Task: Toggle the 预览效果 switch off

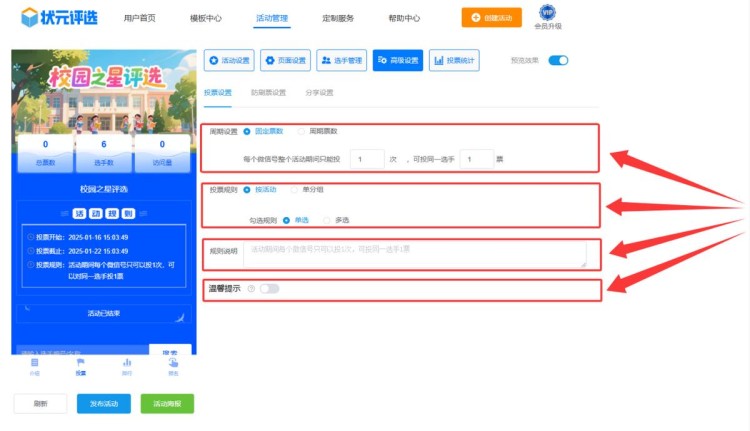Action: click(558, 61)
